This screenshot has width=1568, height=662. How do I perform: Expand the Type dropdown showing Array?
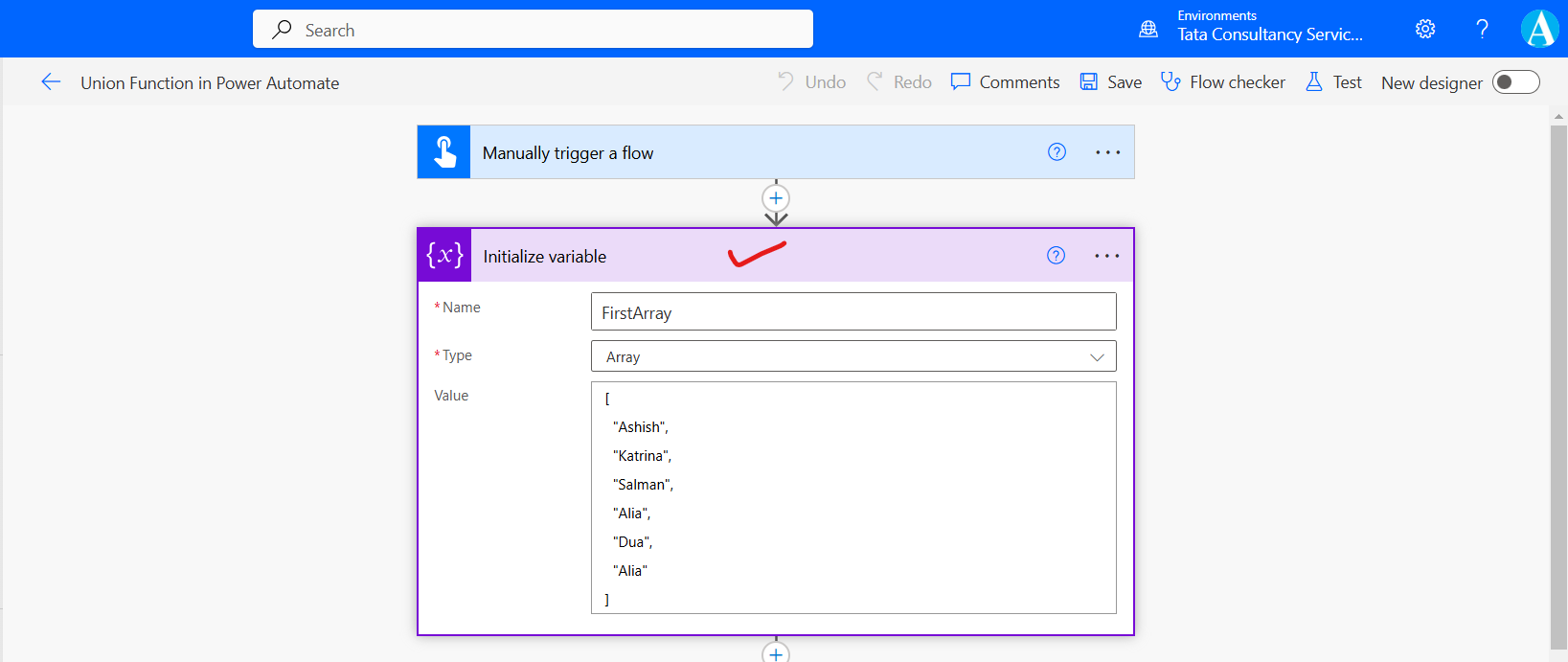(852, 356)
